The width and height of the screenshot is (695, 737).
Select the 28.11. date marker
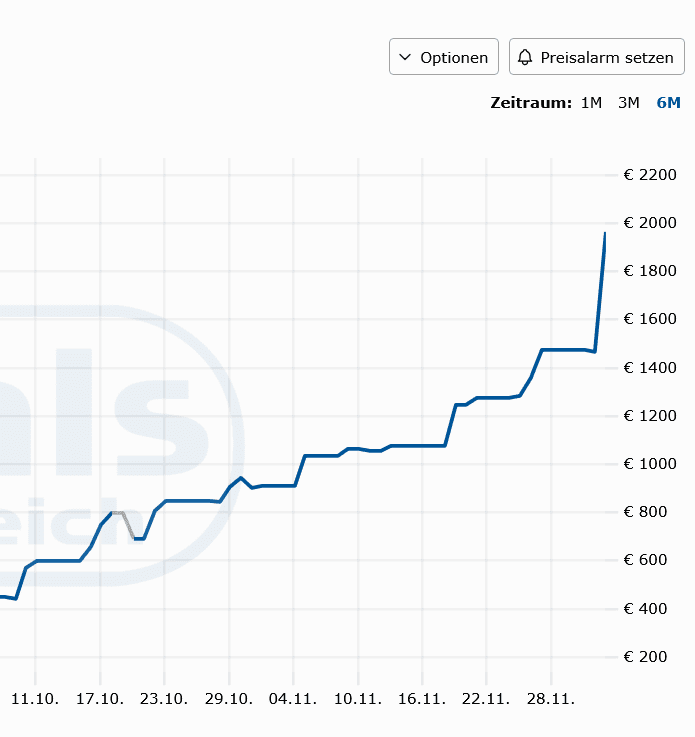pyautogui.click(x=551, y=699)
